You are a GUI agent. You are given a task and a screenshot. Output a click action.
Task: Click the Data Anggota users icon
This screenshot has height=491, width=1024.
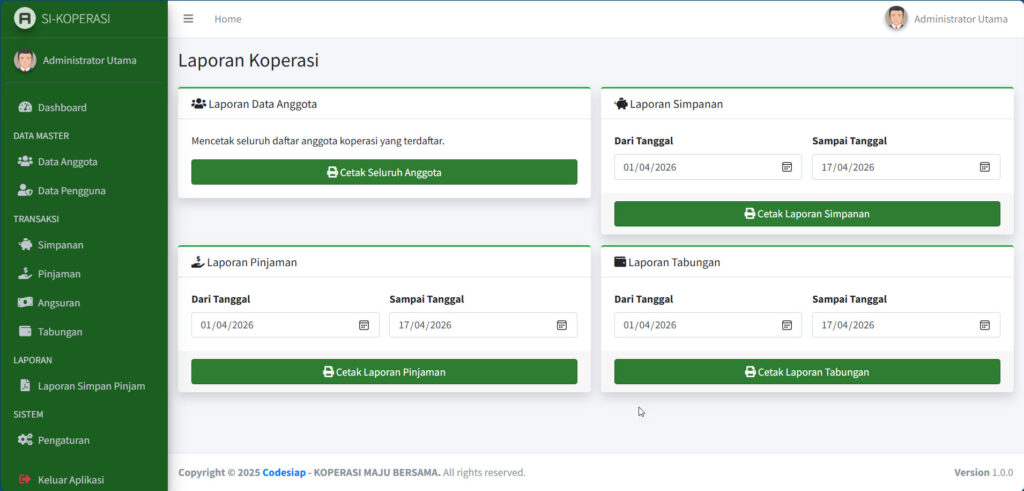(25, 161)
